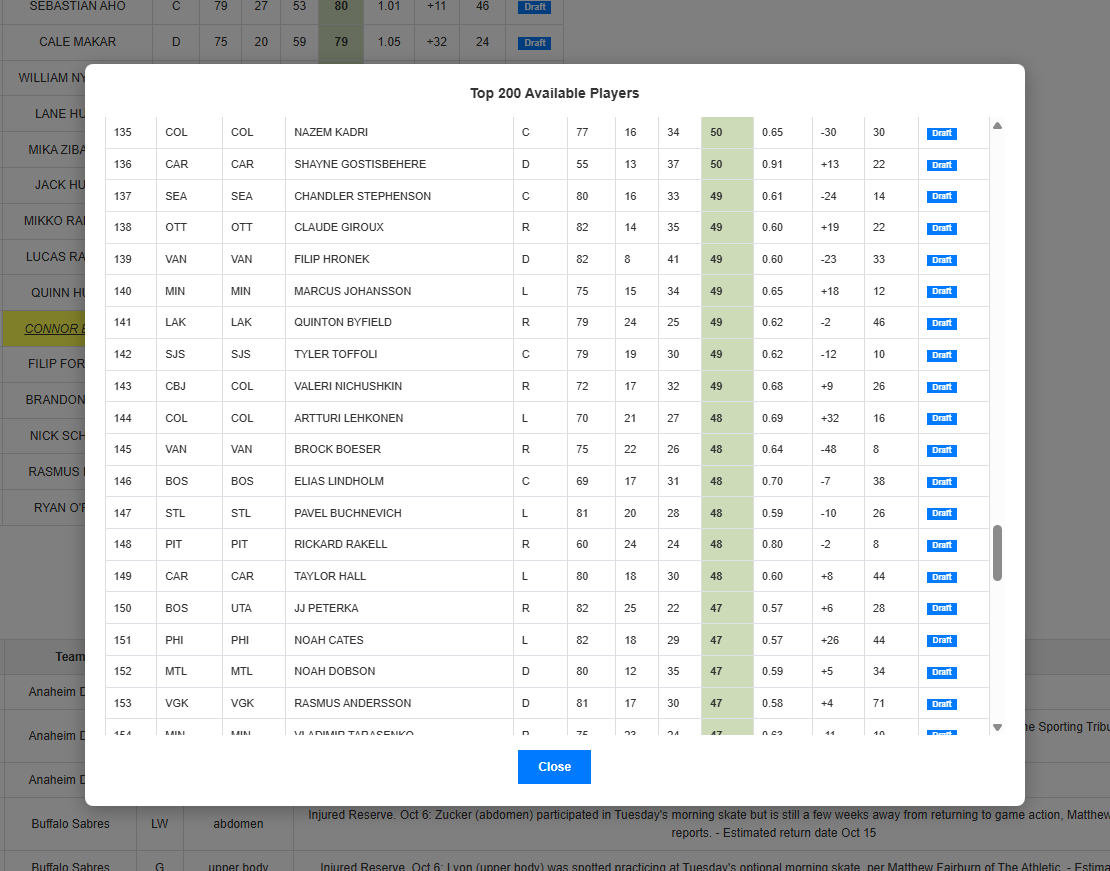Select player name PAVEL BUCHNEVICH
The width and height of the screenshot is (1110, 871).
click(348, 513)
